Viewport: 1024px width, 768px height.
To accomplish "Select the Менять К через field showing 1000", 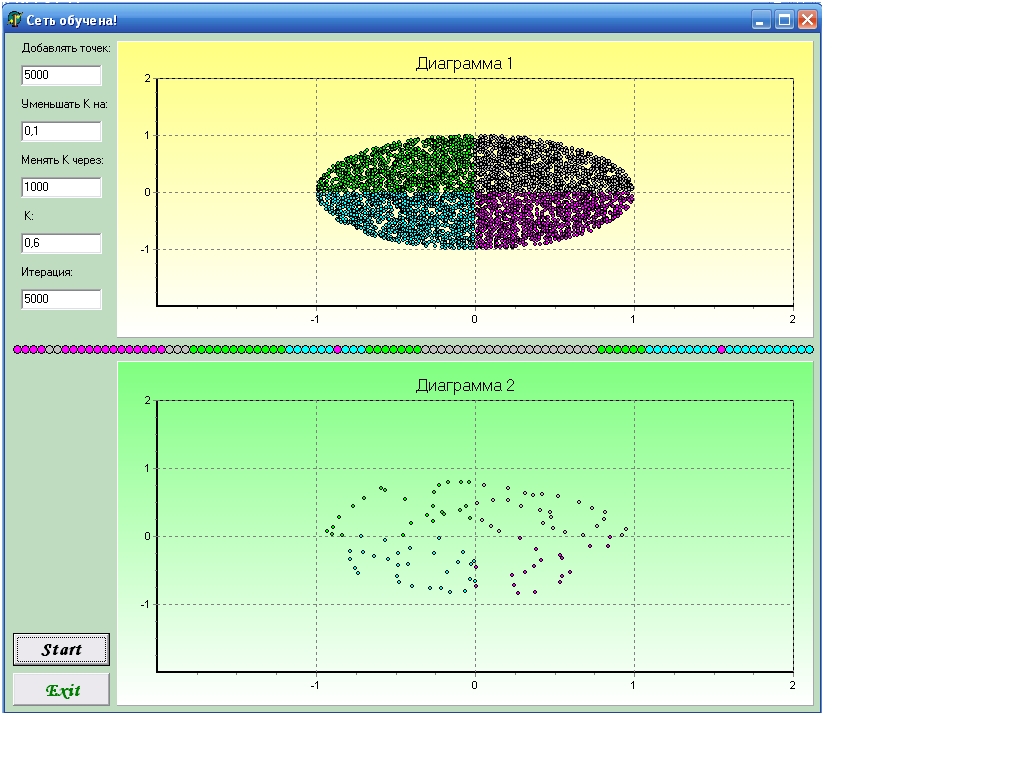I will point(61,187).
